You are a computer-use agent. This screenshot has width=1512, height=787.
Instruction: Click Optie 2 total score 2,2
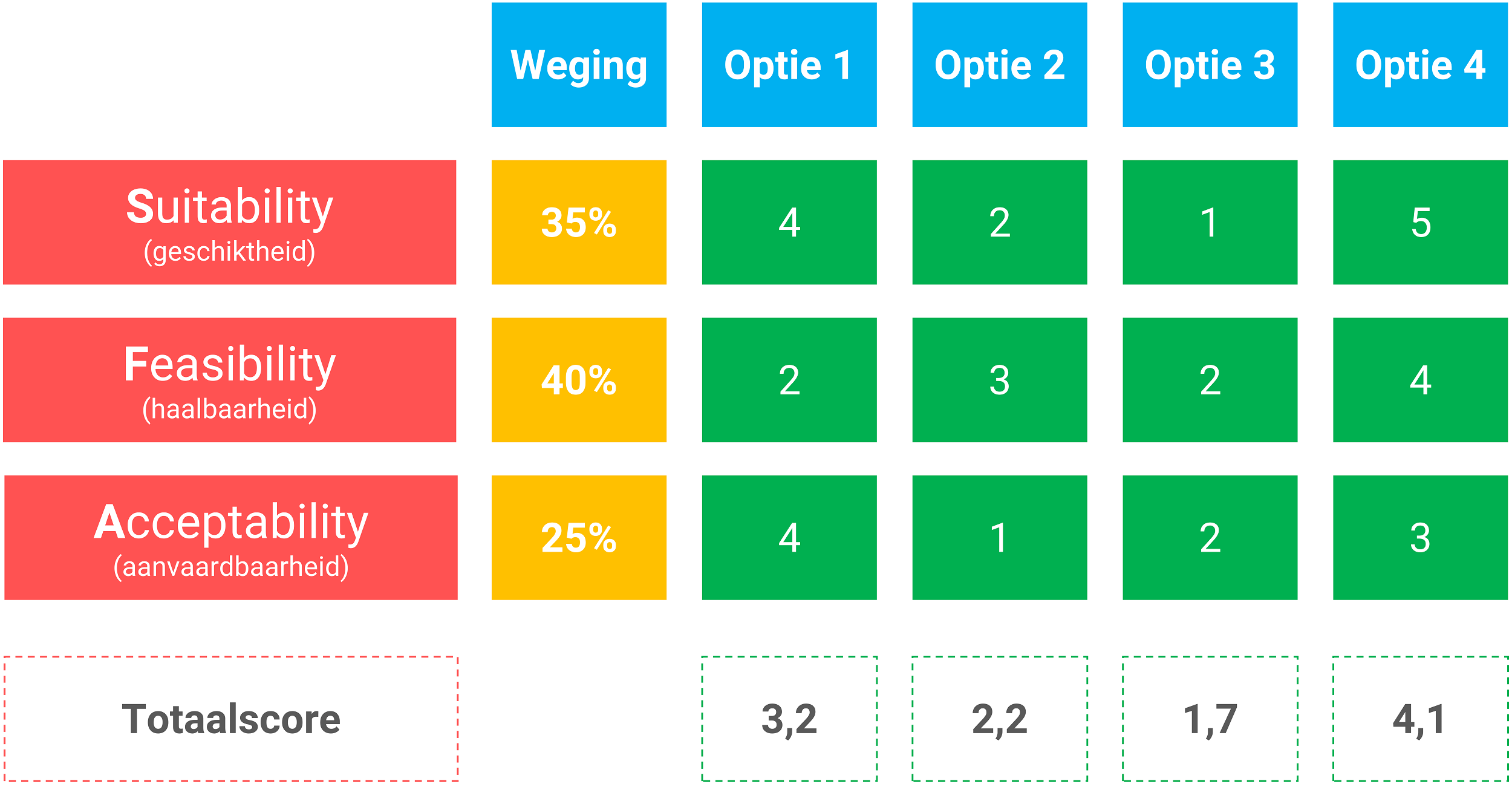(1000, 719)
